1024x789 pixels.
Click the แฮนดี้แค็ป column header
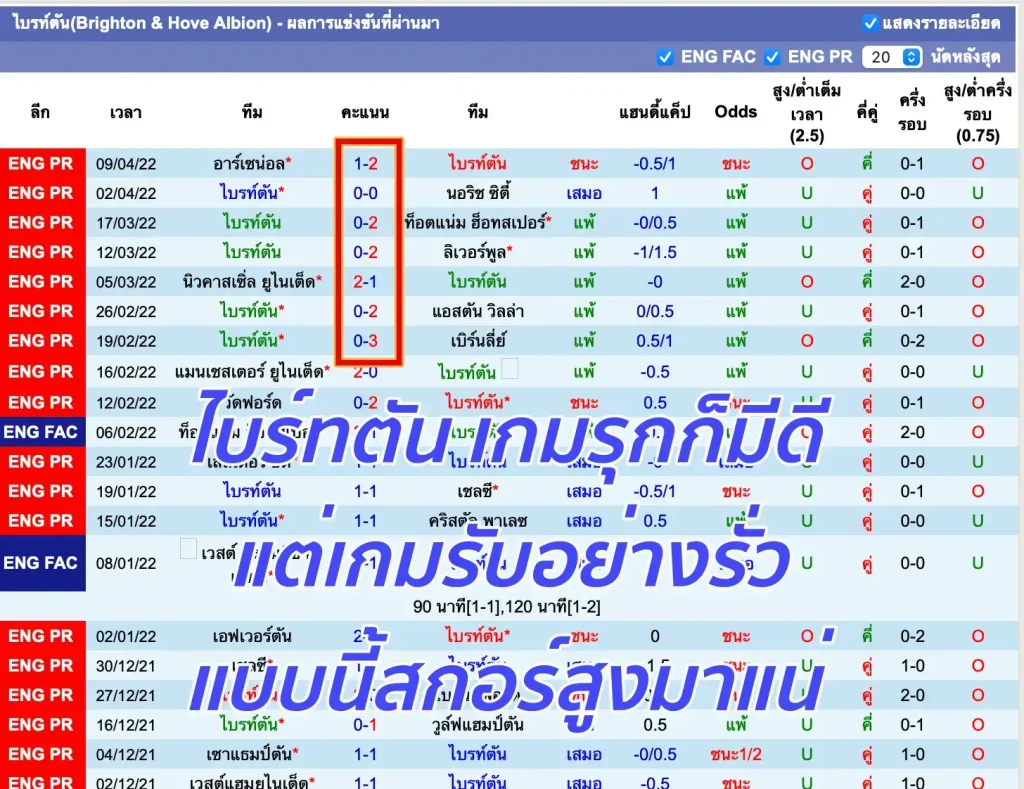pos(654,112)
